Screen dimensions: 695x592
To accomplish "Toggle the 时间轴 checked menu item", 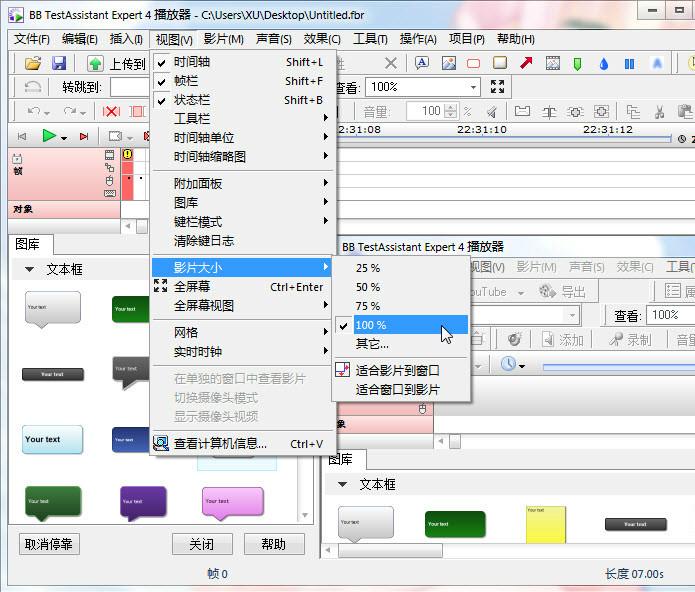I will (x=192, y=62).
